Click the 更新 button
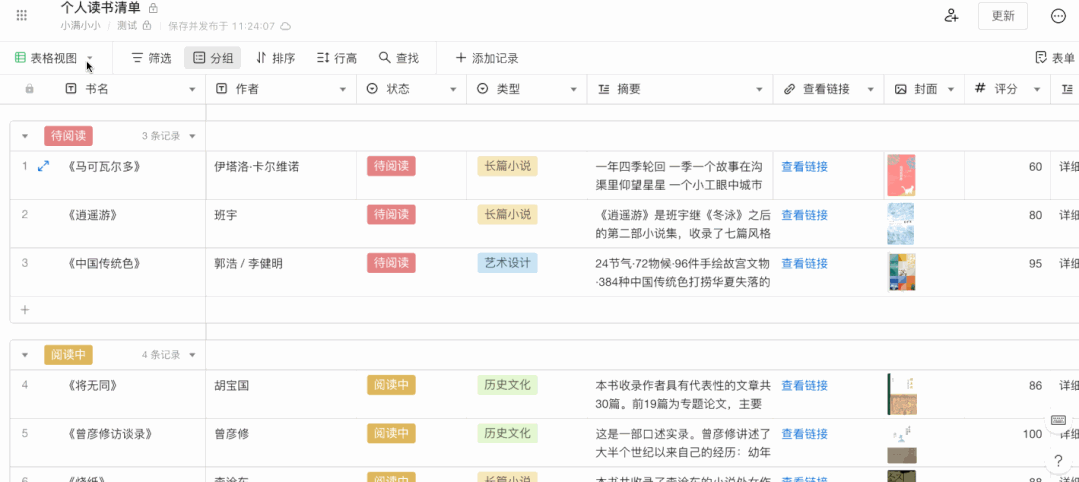The image size is (1079, 482). point(1003,16)
